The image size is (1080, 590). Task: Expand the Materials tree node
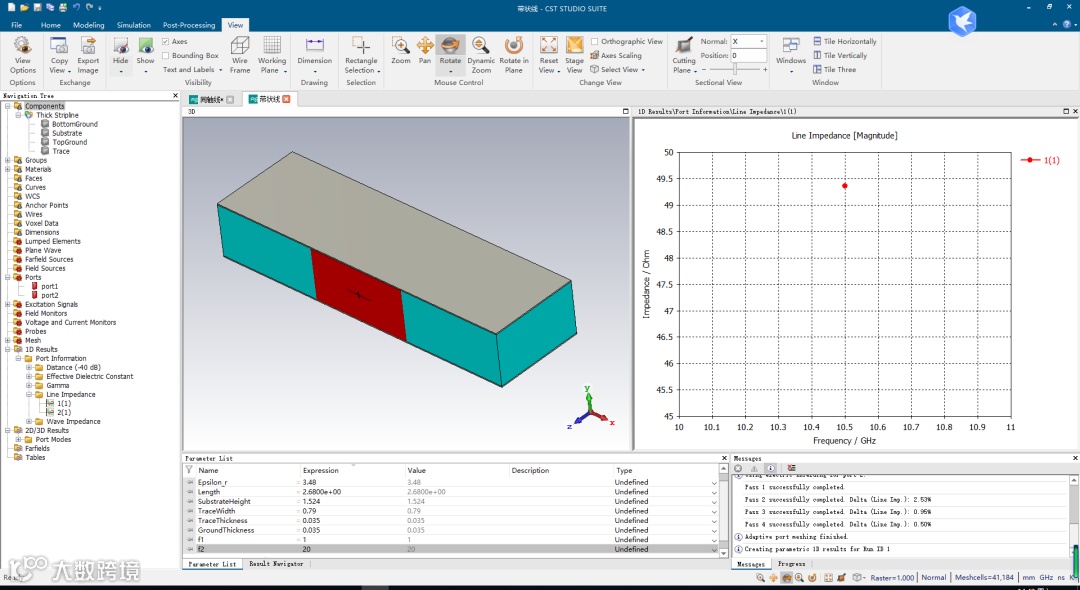pos(8,169)
